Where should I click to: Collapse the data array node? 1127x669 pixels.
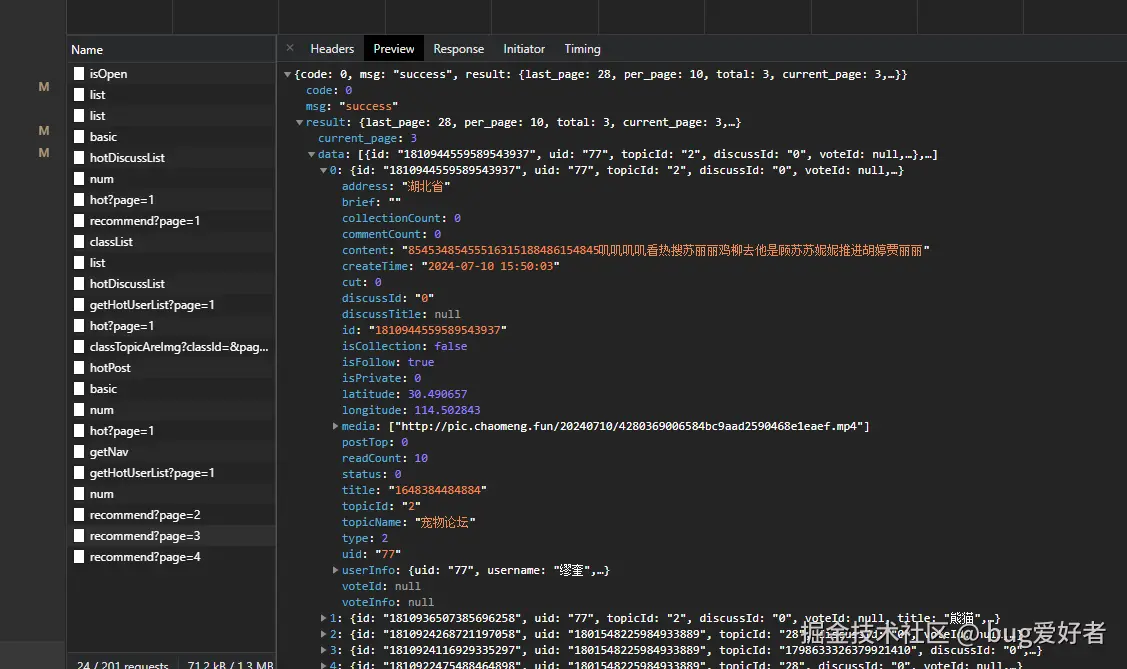pos(311,155)
